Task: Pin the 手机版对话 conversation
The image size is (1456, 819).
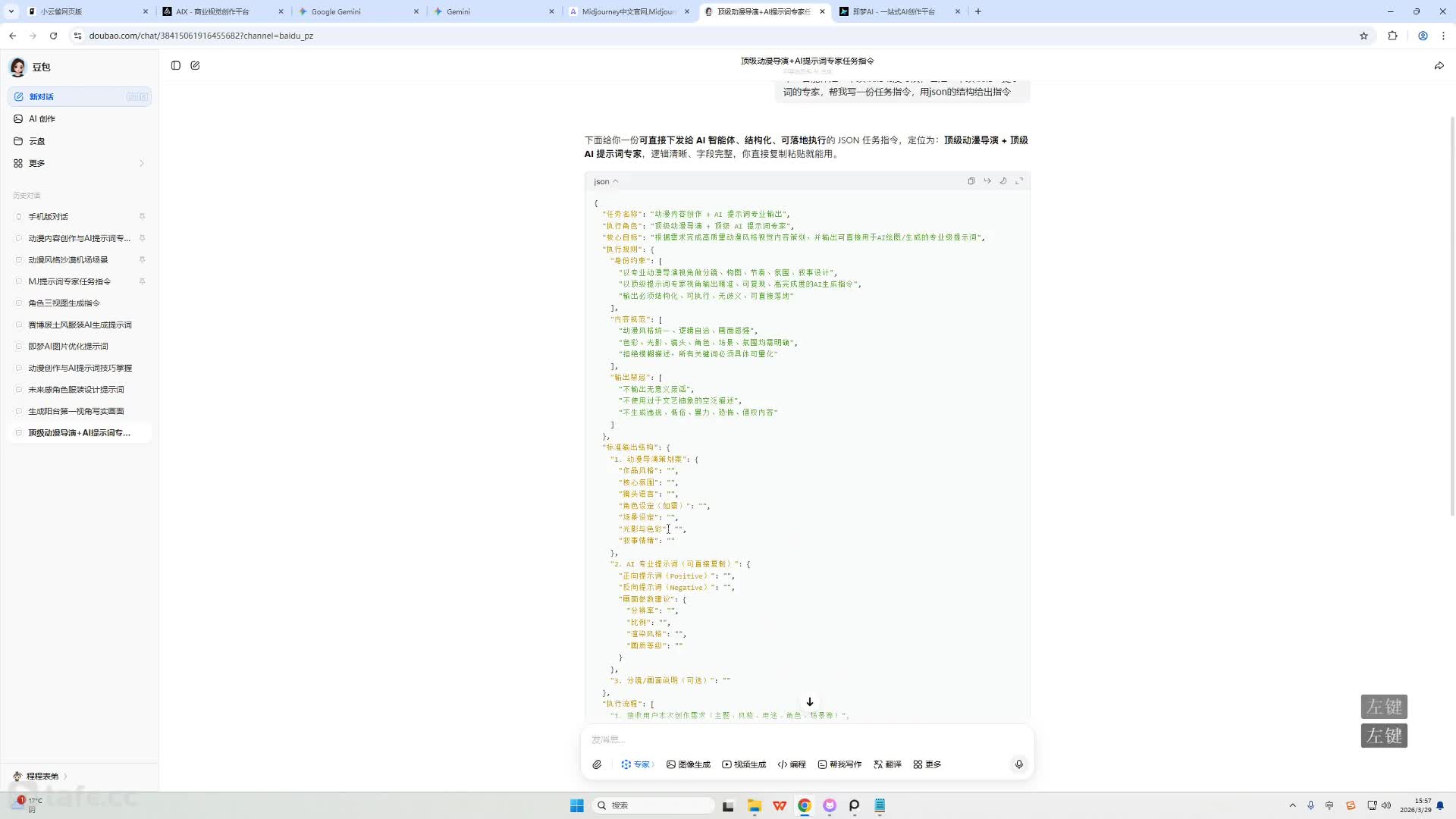Action: pyautogui.click(x=142, y=217)
